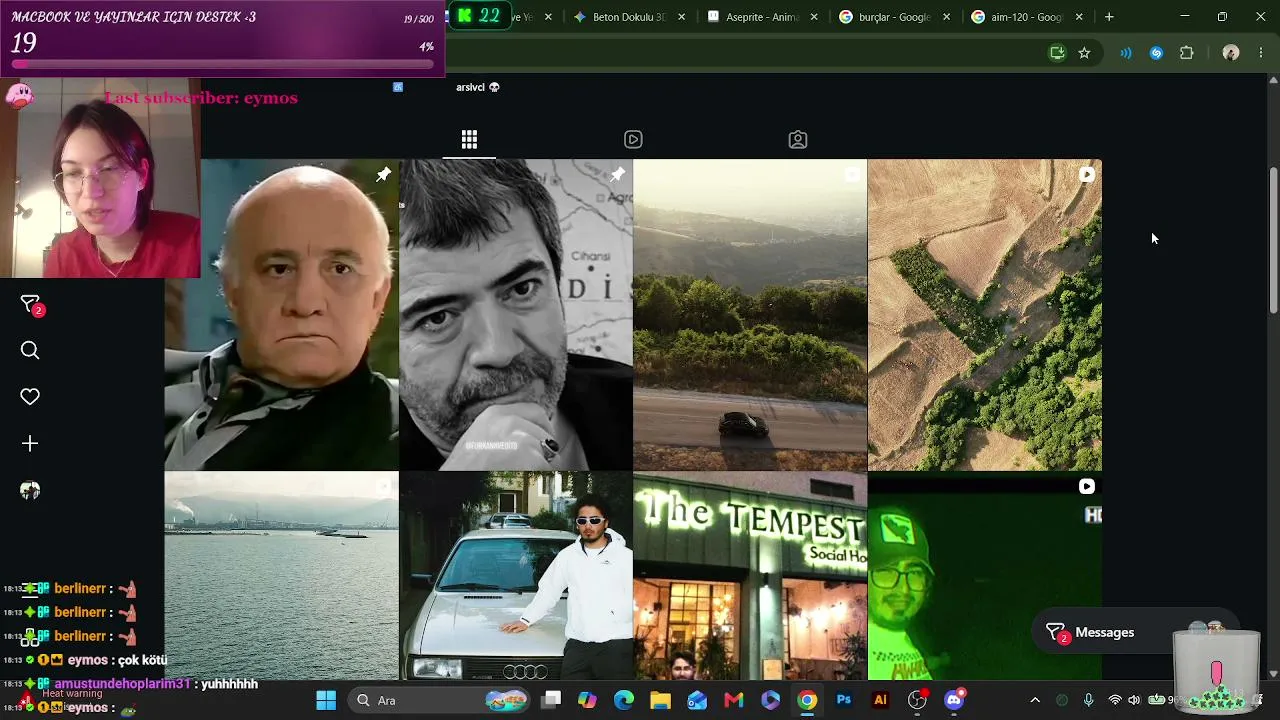This screenshot has width=1280, height=720.
Task: Open Adobe Illustrator from the taskbar
Action: coord(880,700)
